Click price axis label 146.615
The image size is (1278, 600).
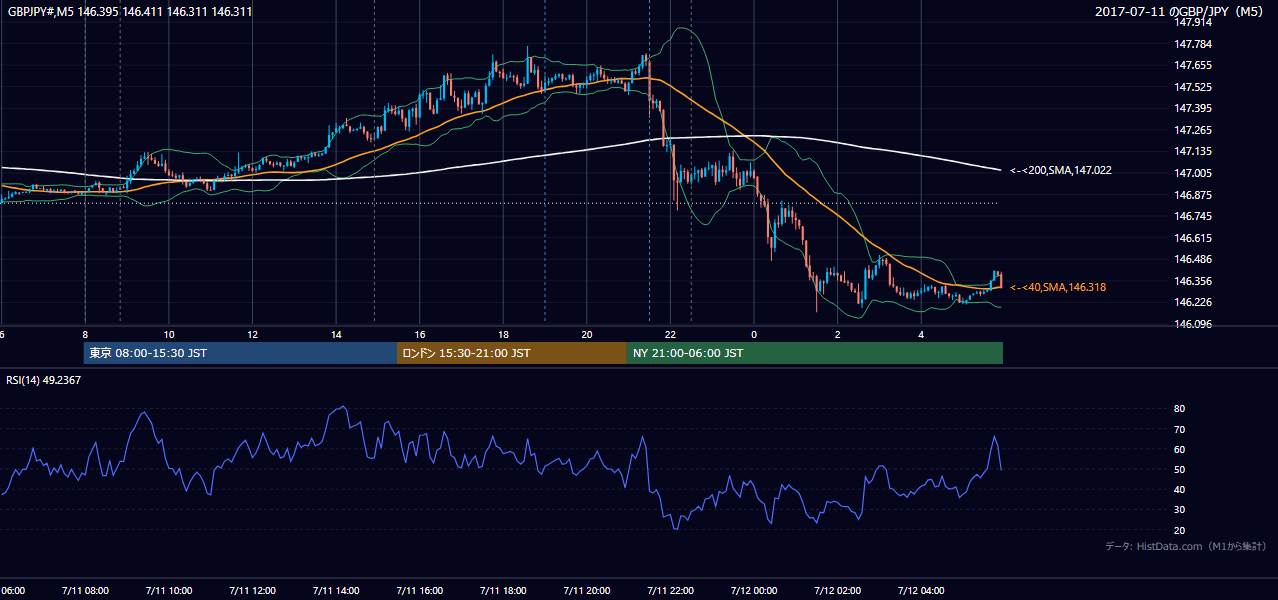[x=1192, y=238]
